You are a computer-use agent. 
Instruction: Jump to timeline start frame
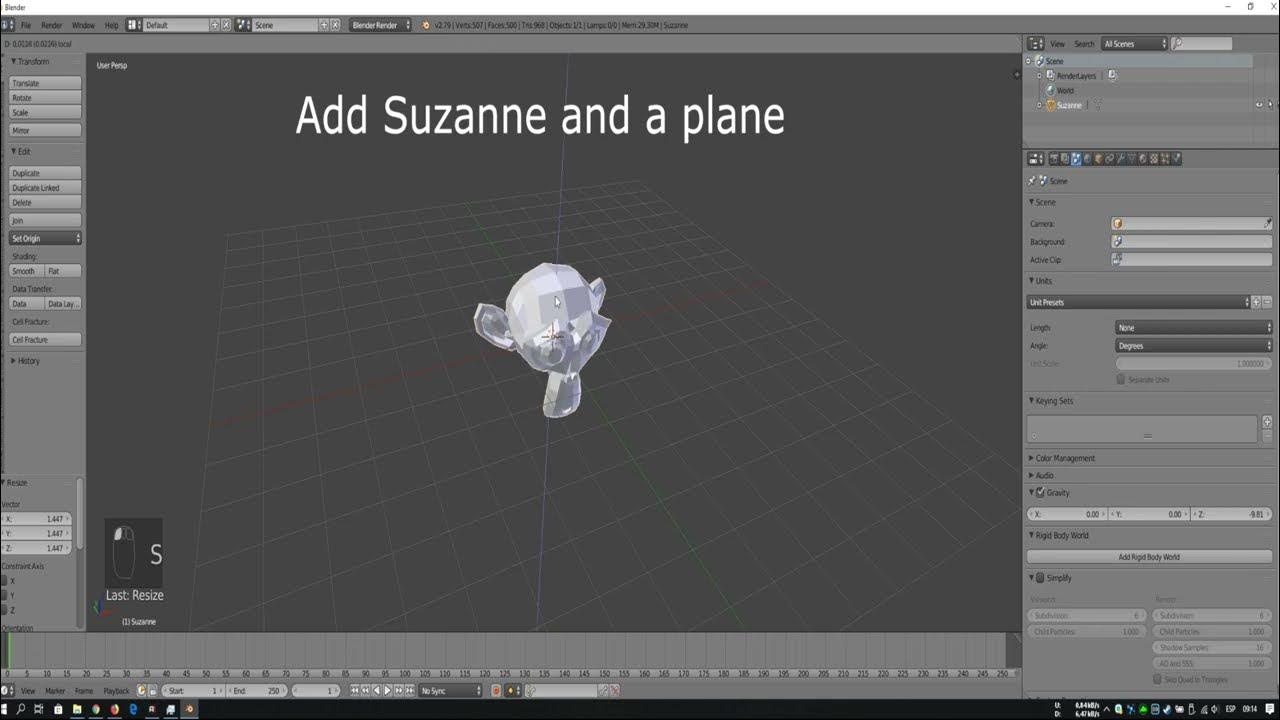(355, 690)
